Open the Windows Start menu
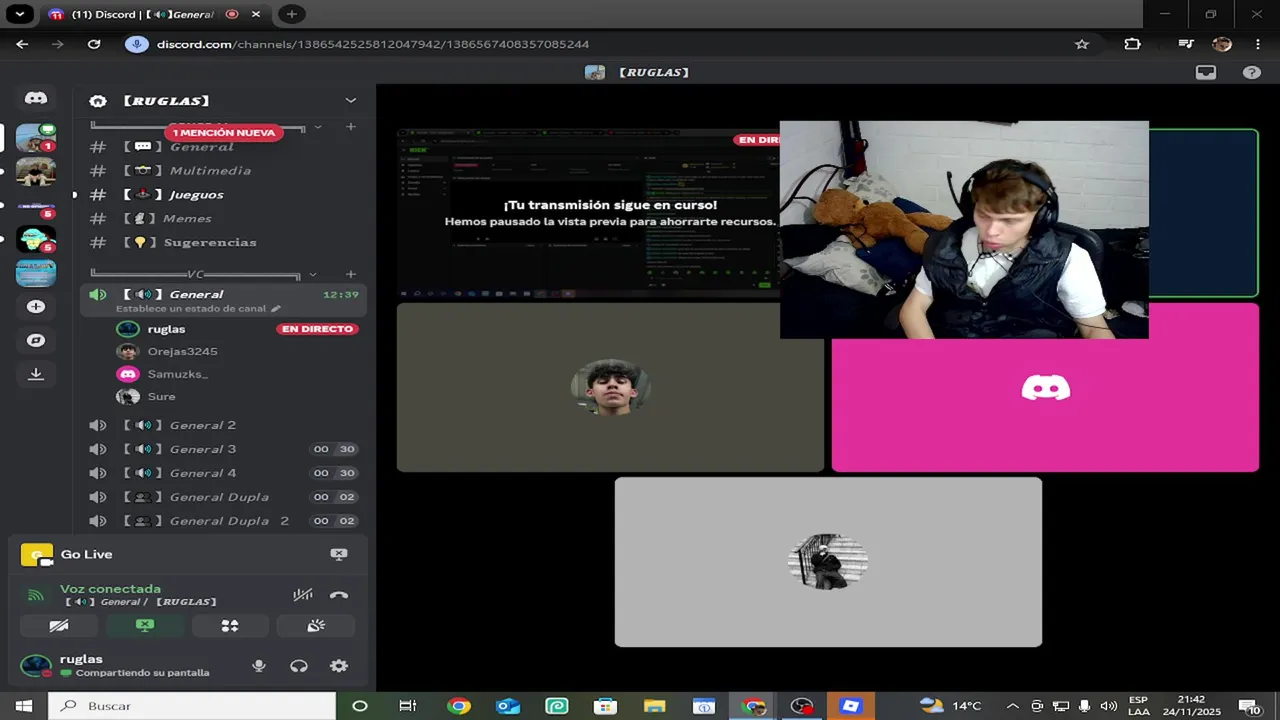Screen dimensions: 1280x720 tap(24, 706)
